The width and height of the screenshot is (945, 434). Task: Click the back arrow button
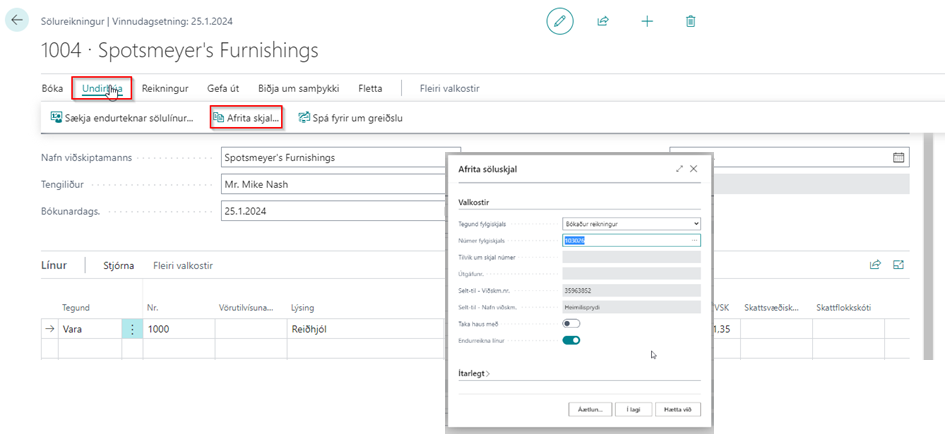(x=18, y=21)
